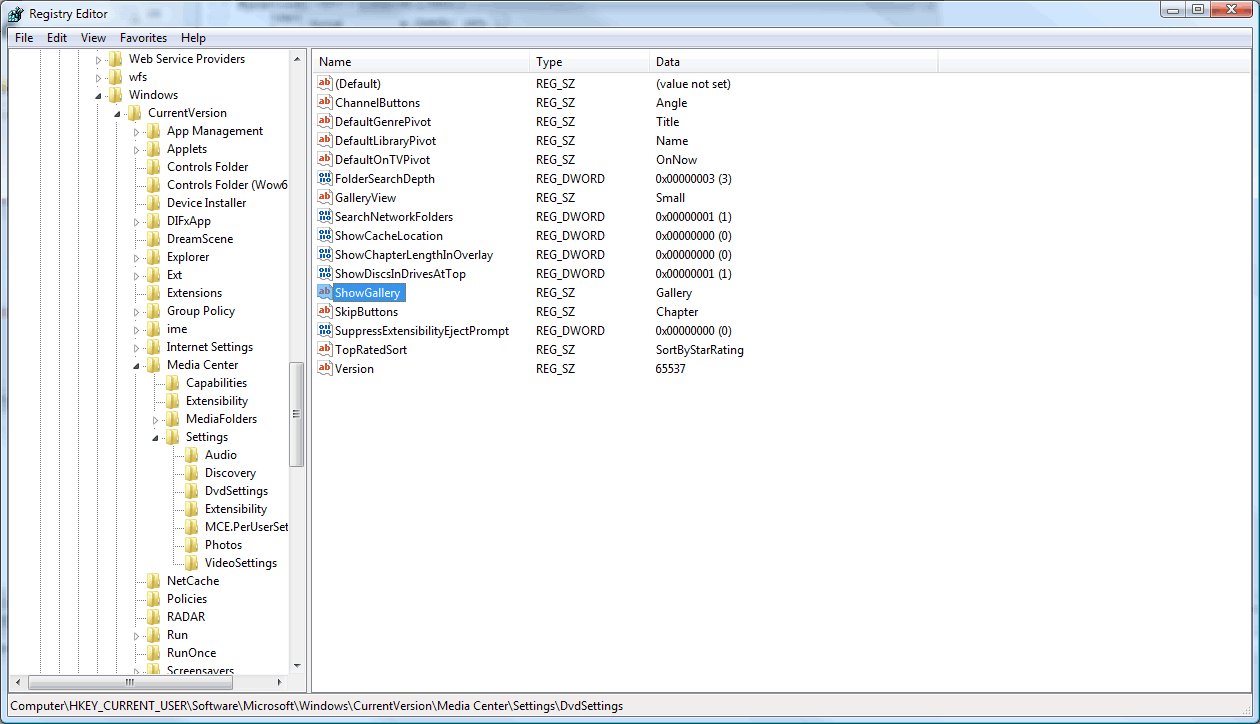The width and height of the screenshot is (1260, 724).
Task: Select the Web Service Providers key
Action: click(187, 59)
